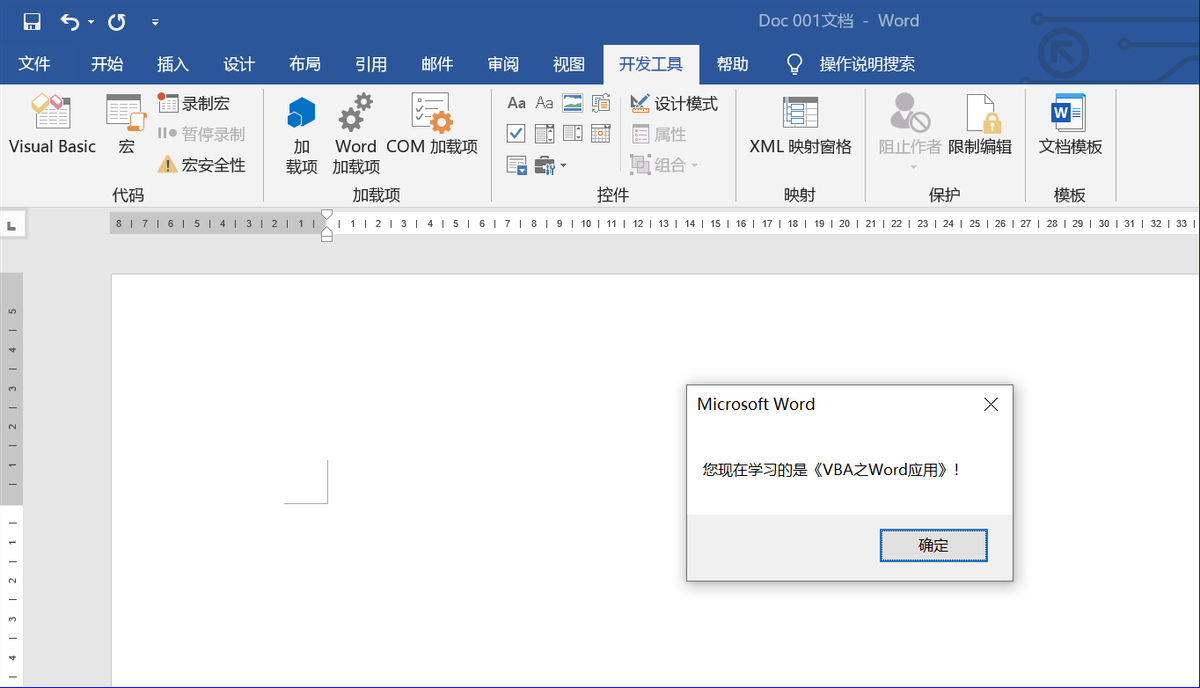Click the vertical ruler on the left
The height and width of the screenshot is (688, 1200).
click(12, 480)
